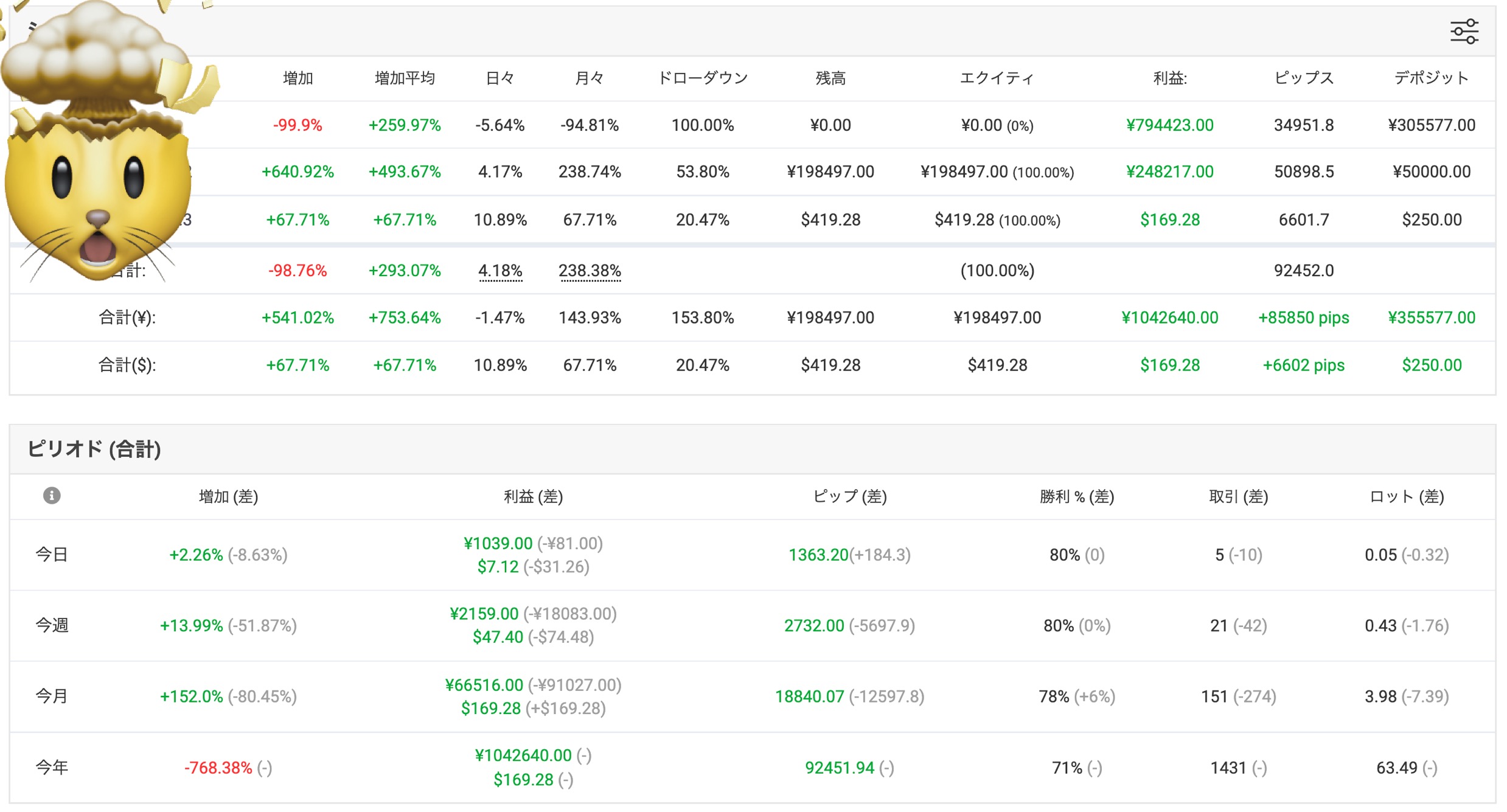The height and width of the screenshot is (812, 1507).
Task: Click the デポジット column header
Action: click(1432, 78)
